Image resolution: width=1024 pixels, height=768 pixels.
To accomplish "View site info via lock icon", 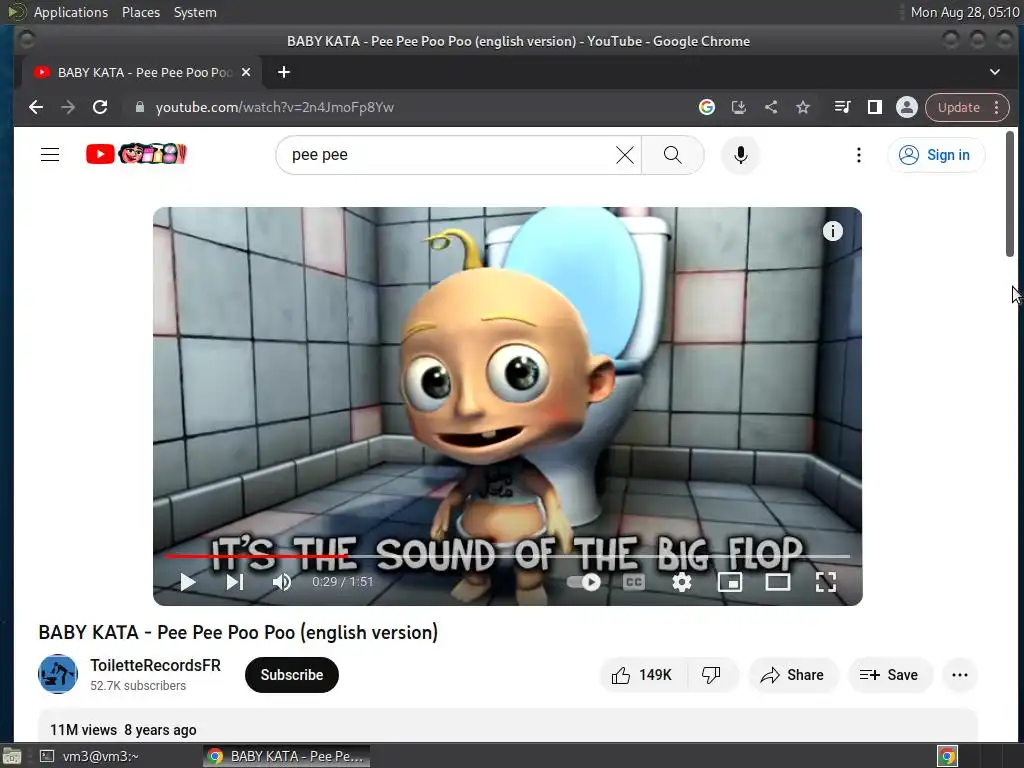I will pos(139,107).
